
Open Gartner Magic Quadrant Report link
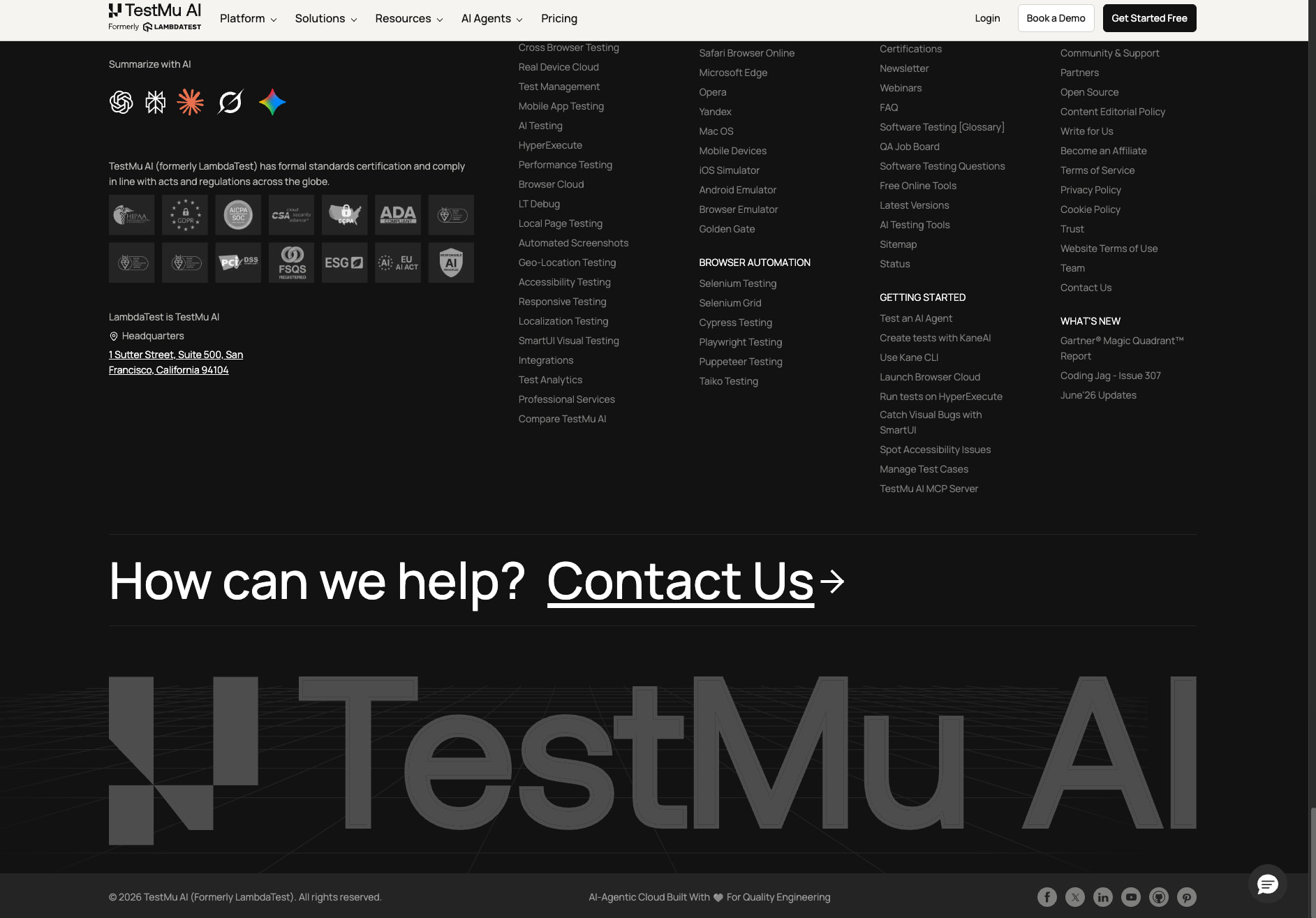click(x=1122, y=348)
